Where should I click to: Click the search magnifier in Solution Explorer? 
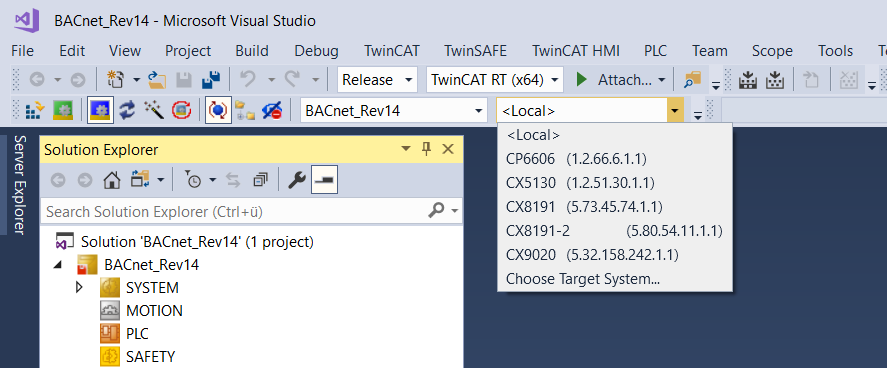click(x=436, y=211)
